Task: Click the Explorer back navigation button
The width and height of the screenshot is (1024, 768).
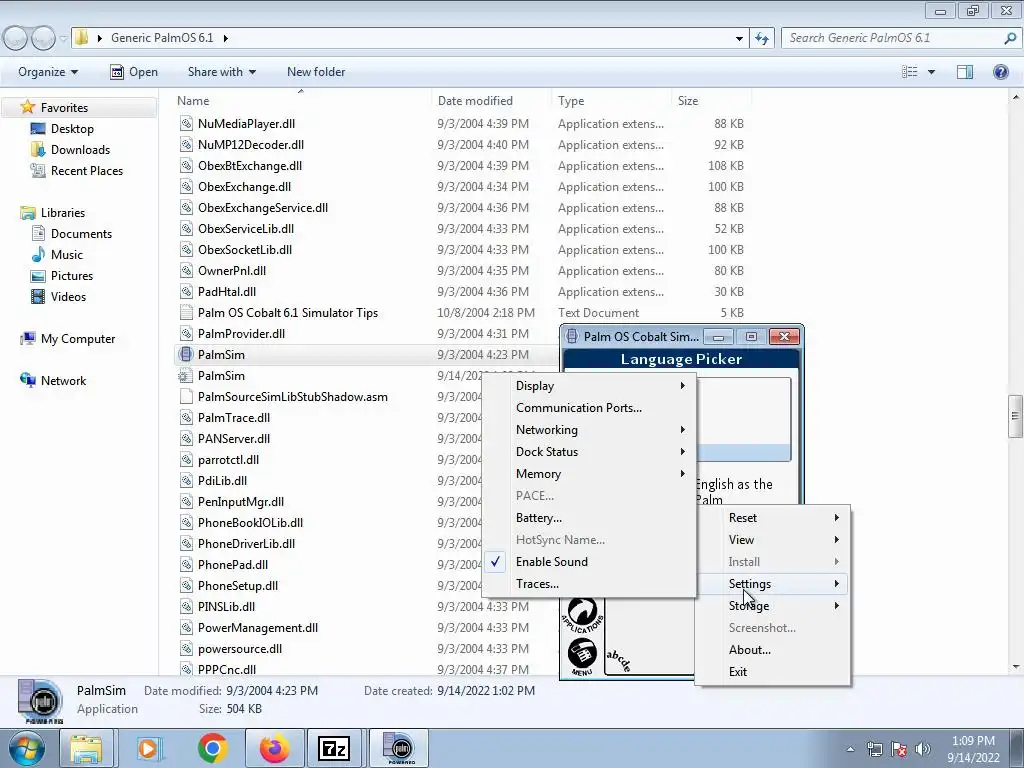Action: click(16, 38)
